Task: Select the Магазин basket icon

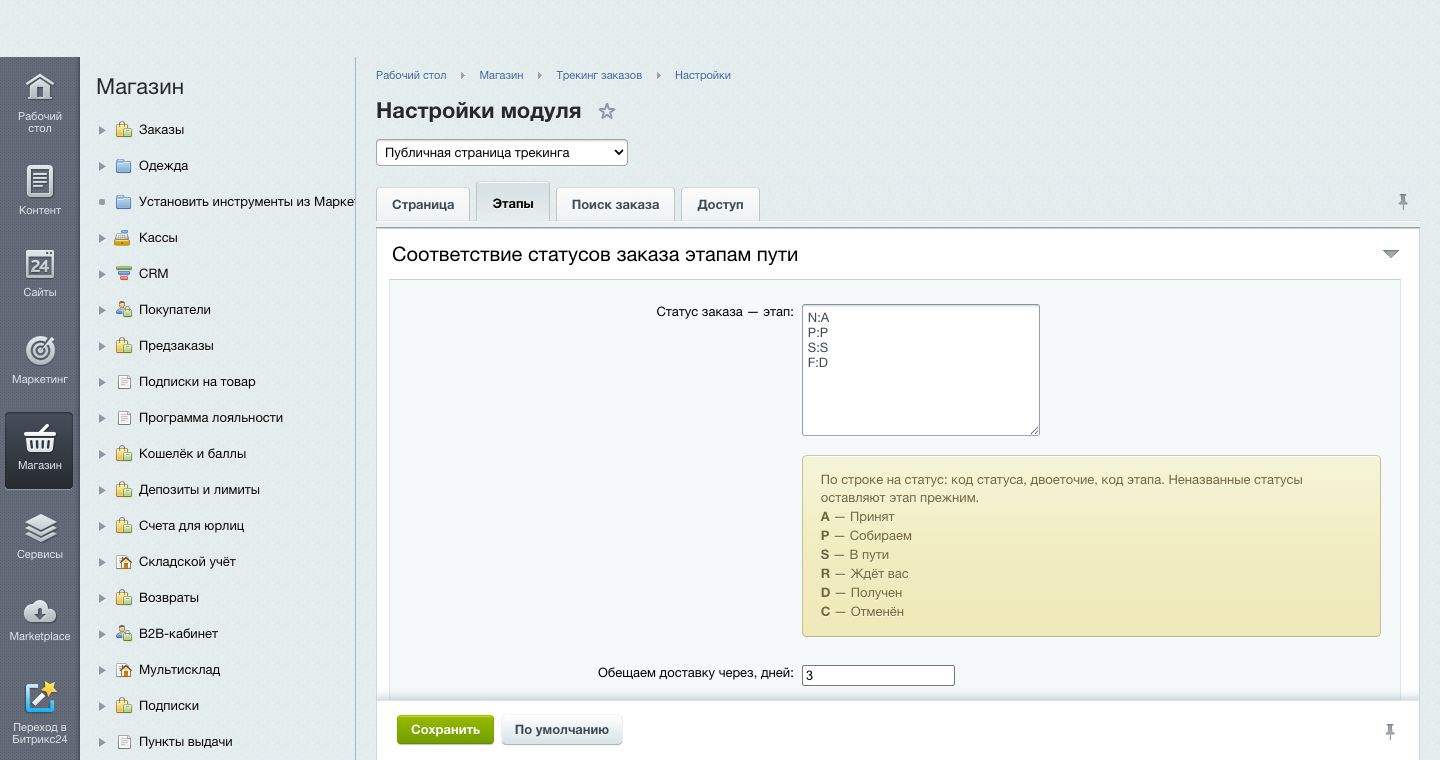Action: pyautogui.click(x=39, y=438)
